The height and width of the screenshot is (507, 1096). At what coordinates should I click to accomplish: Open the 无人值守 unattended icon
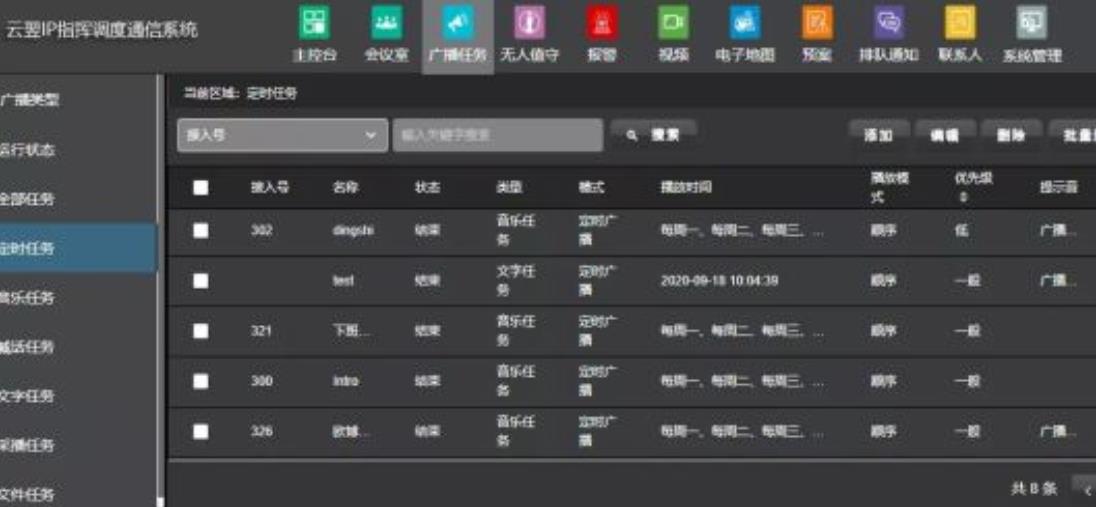coord(530,23)
